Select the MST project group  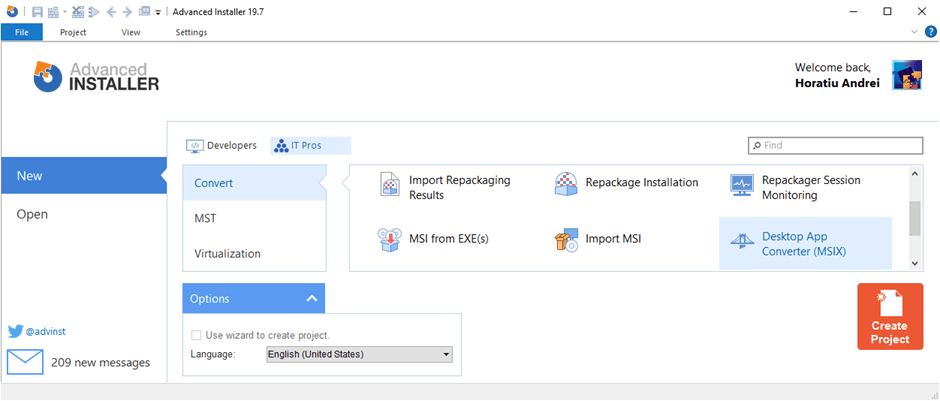[255, 218]
